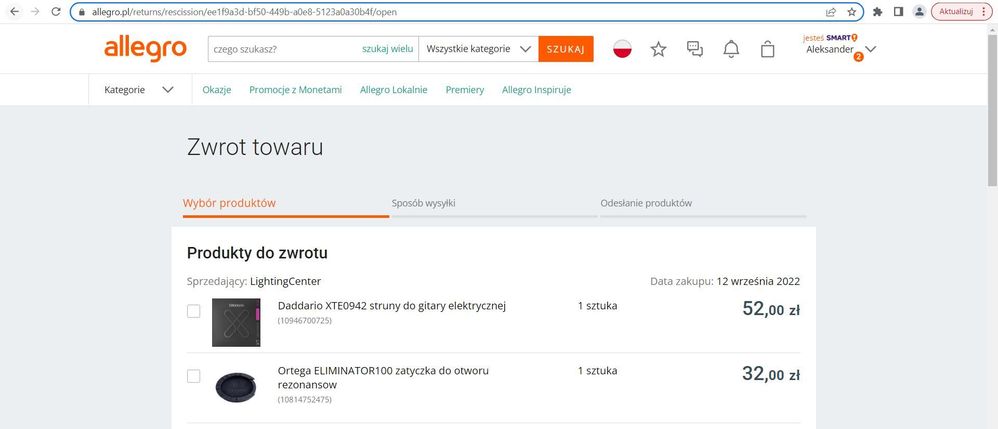Click the seller name LightingCenter
Screen dimensions: 998x429
click(x=285, y=281)
